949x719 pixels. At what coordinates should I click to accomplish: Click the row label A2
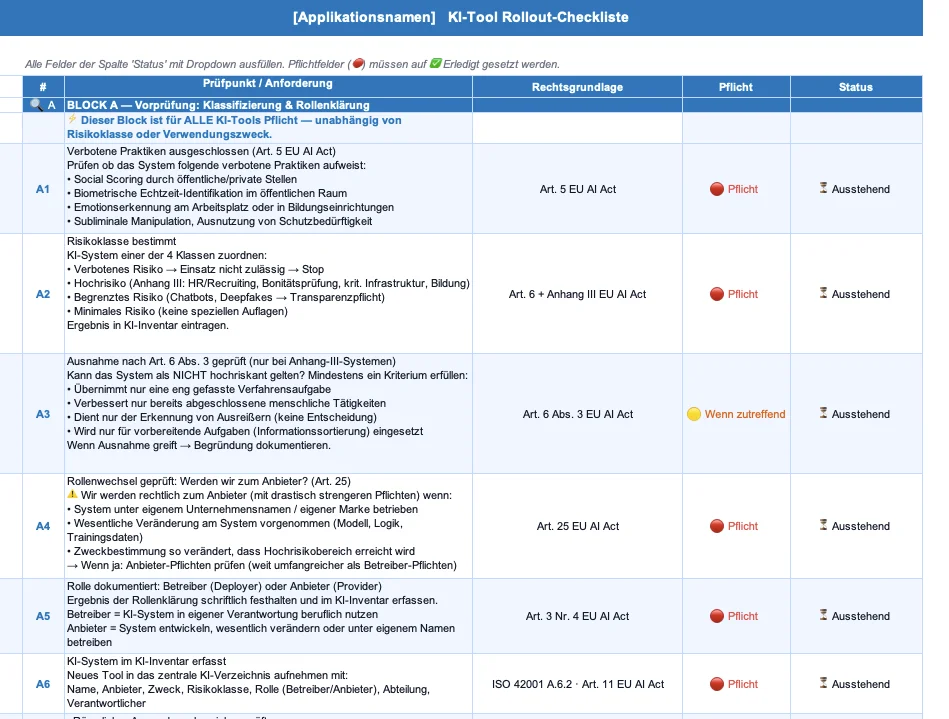(43, 294)
